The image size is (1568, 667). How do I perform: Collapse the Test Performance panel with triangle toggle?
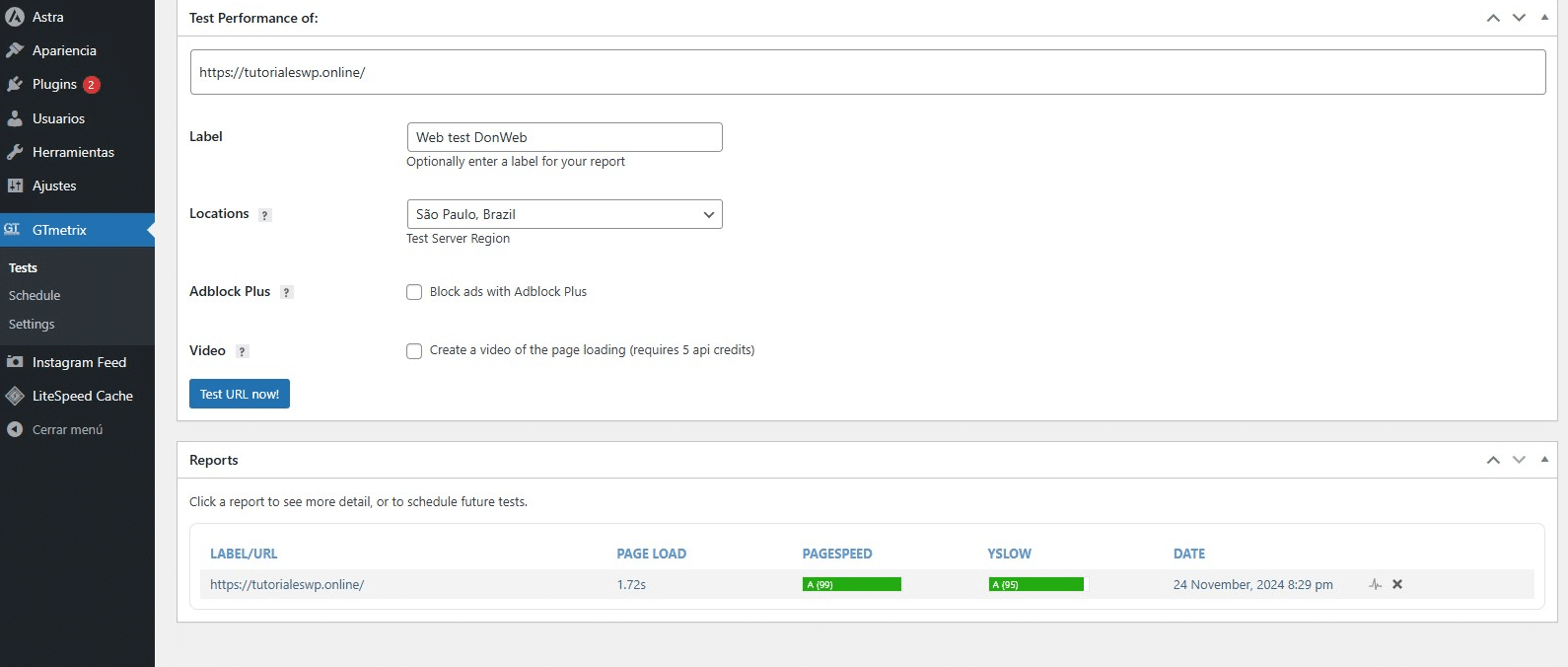[1544, 18]
